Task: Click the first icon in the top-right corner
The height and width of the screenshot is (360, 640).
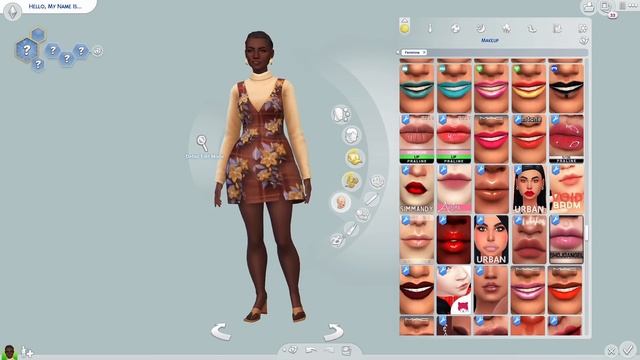Action: [588, 7]
